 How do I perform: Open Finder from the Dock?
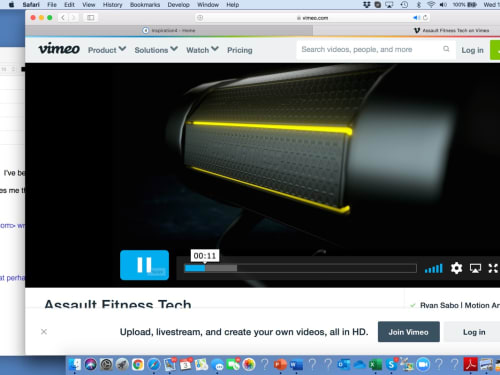tap(75, 364)
